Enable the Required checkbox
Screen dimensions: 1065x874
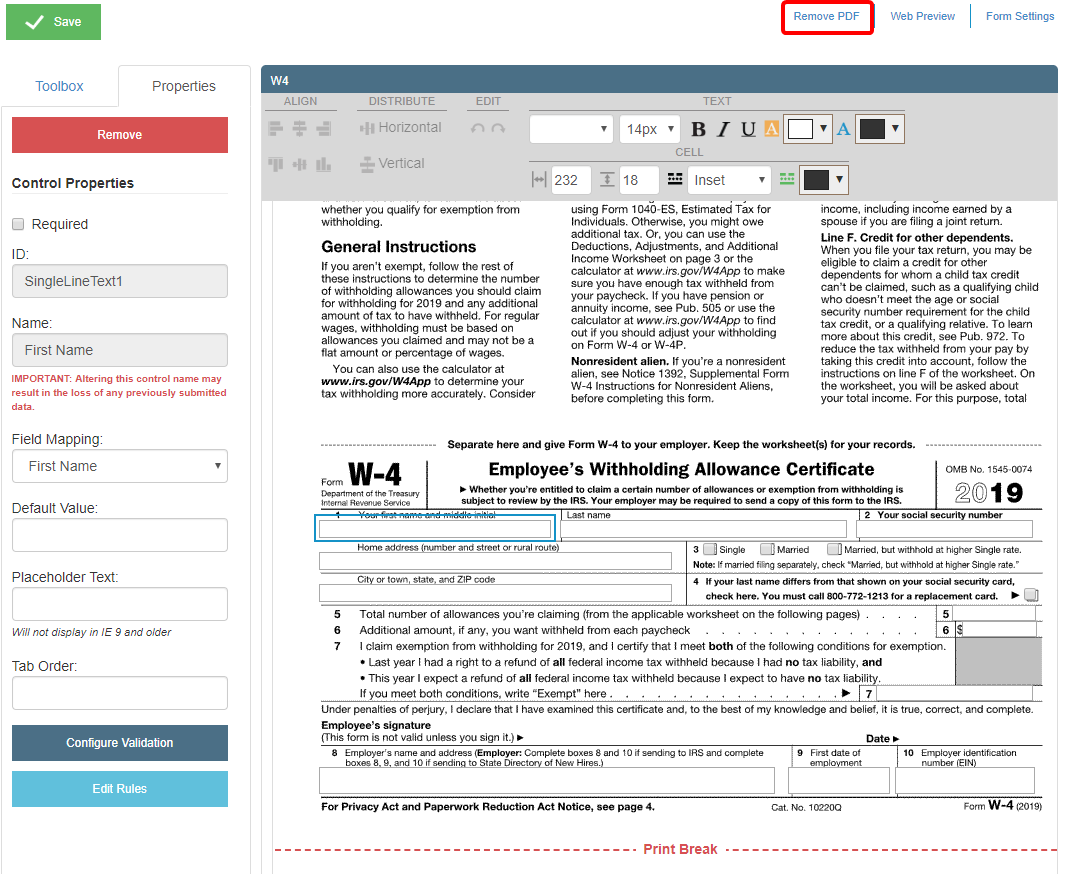pyautogui.click(x=18, y=224)
